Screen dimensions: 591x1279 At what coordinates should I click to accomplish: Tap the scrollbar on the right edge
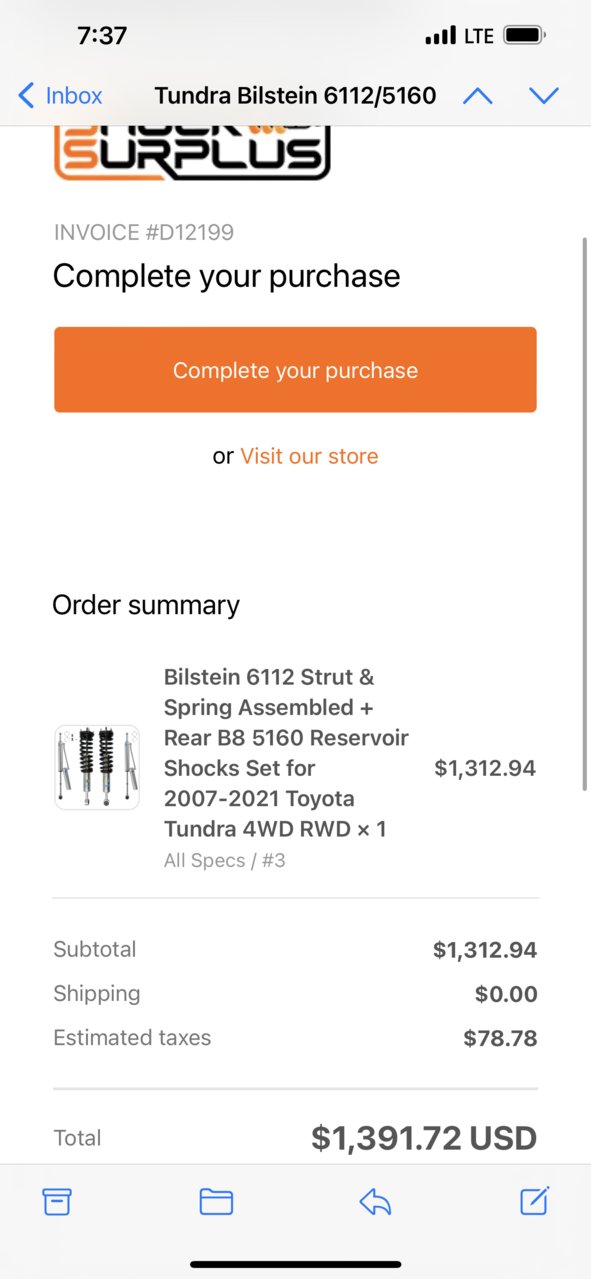(585, 515)
